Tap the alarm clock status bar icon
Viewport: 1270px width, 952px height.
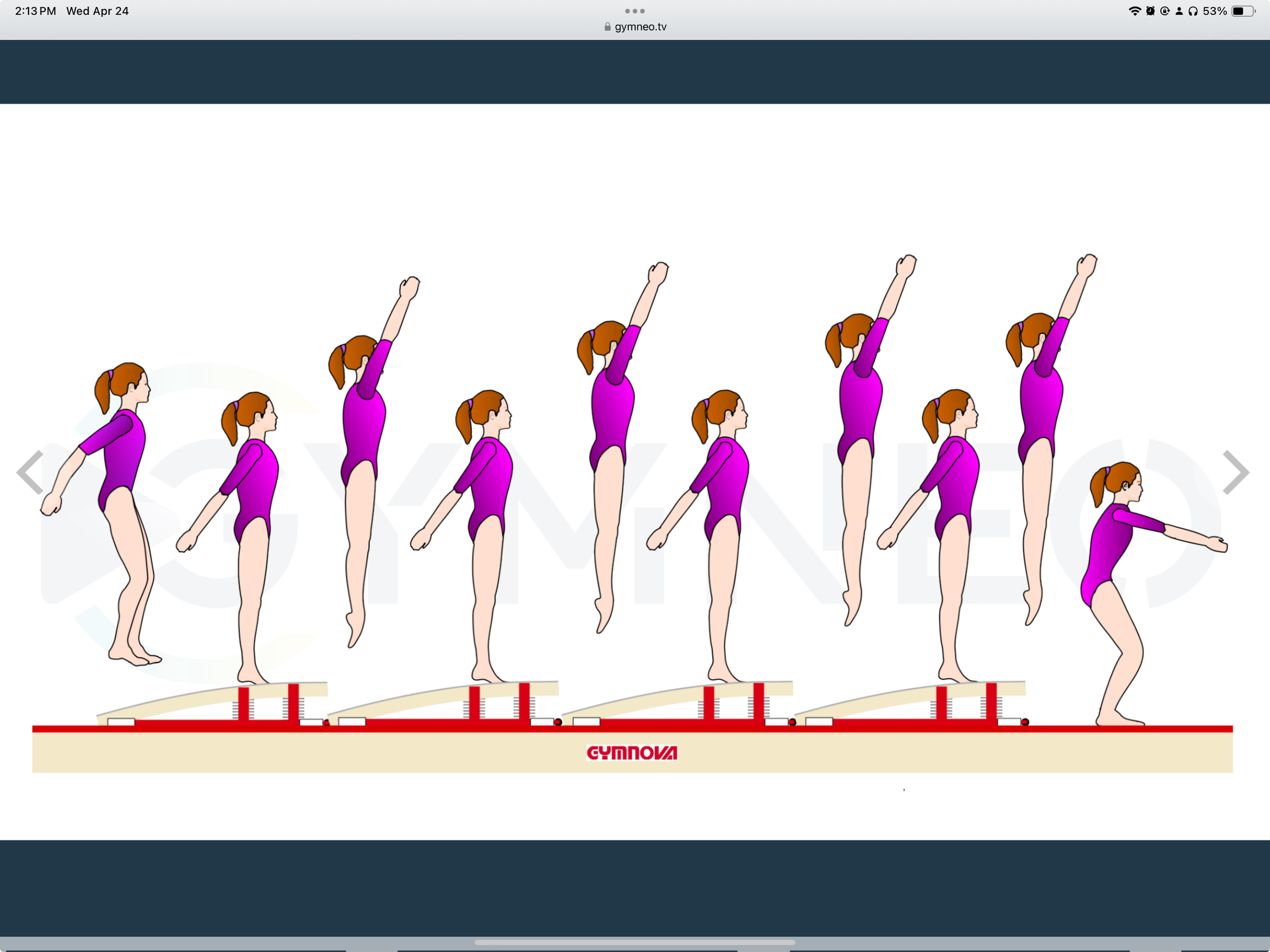[1151, 10]
